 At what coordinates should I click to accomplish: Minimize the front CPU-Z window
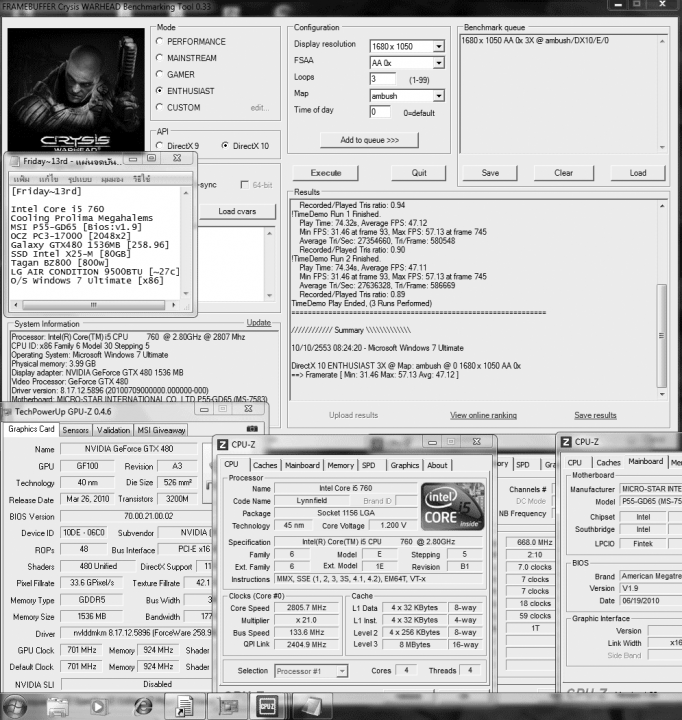pyautogui.click(x=432, y=442)
